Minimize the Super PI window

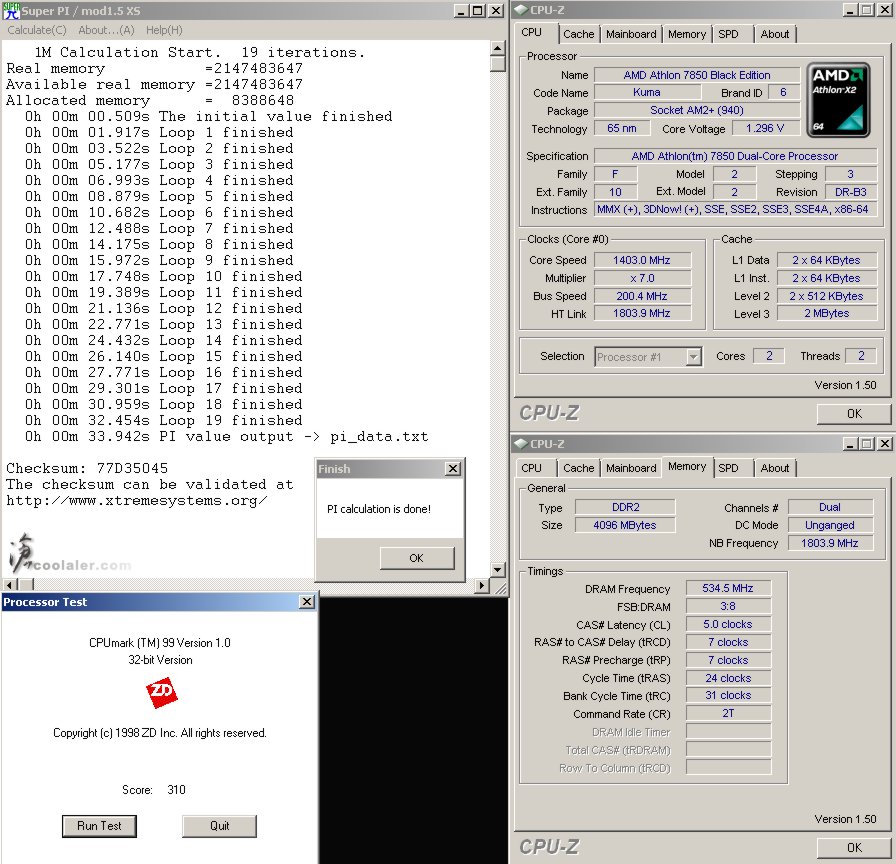pyautogui.click(x=462, y=10)
